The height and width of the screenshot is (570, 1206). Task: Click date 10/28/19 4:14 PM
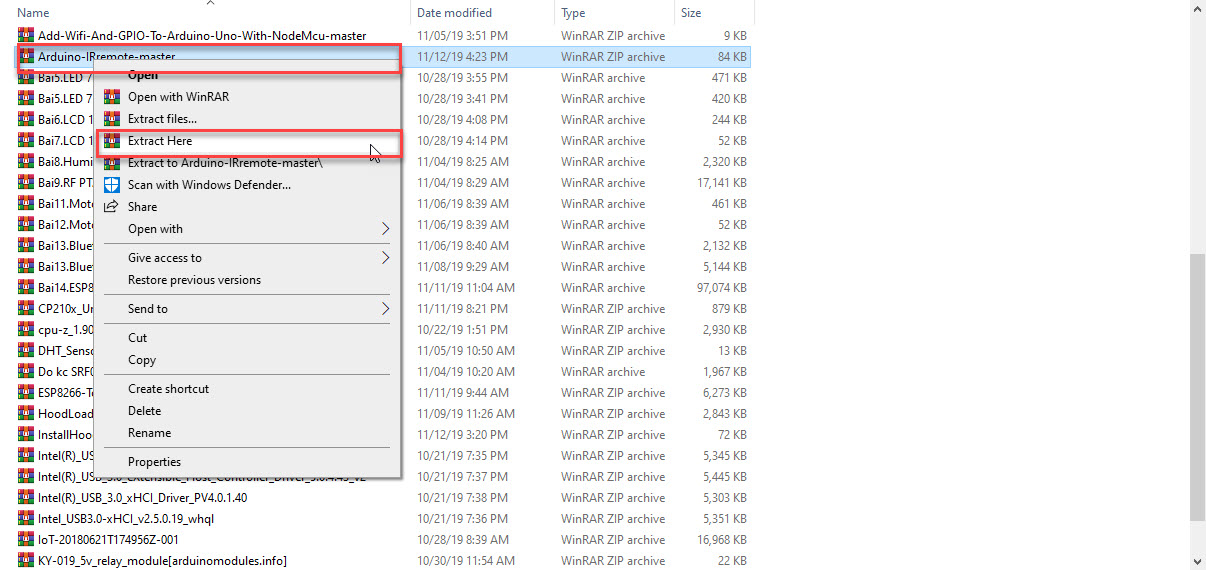point(461,141)
